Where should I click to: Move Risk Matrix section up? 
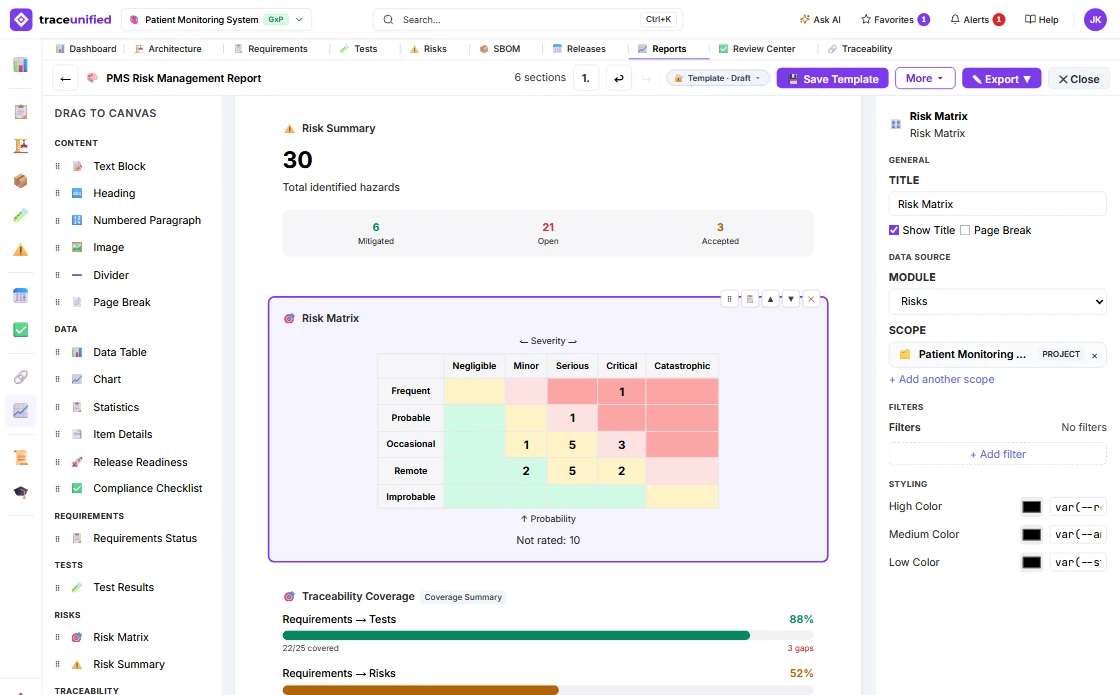pyautogui.click(x=770, y=299)
